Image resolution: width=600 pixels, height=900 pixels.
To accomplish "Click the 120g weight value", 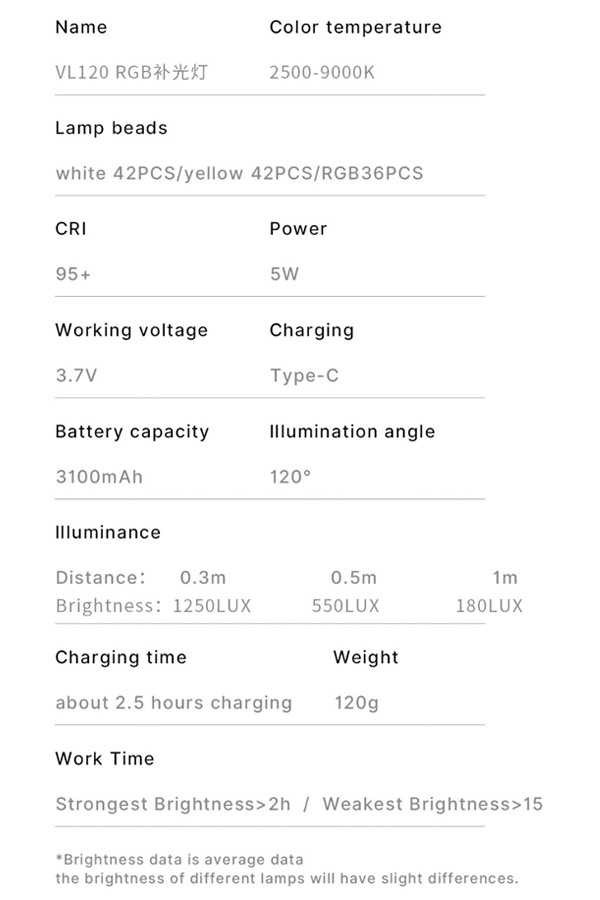I will tap(357, 703).
